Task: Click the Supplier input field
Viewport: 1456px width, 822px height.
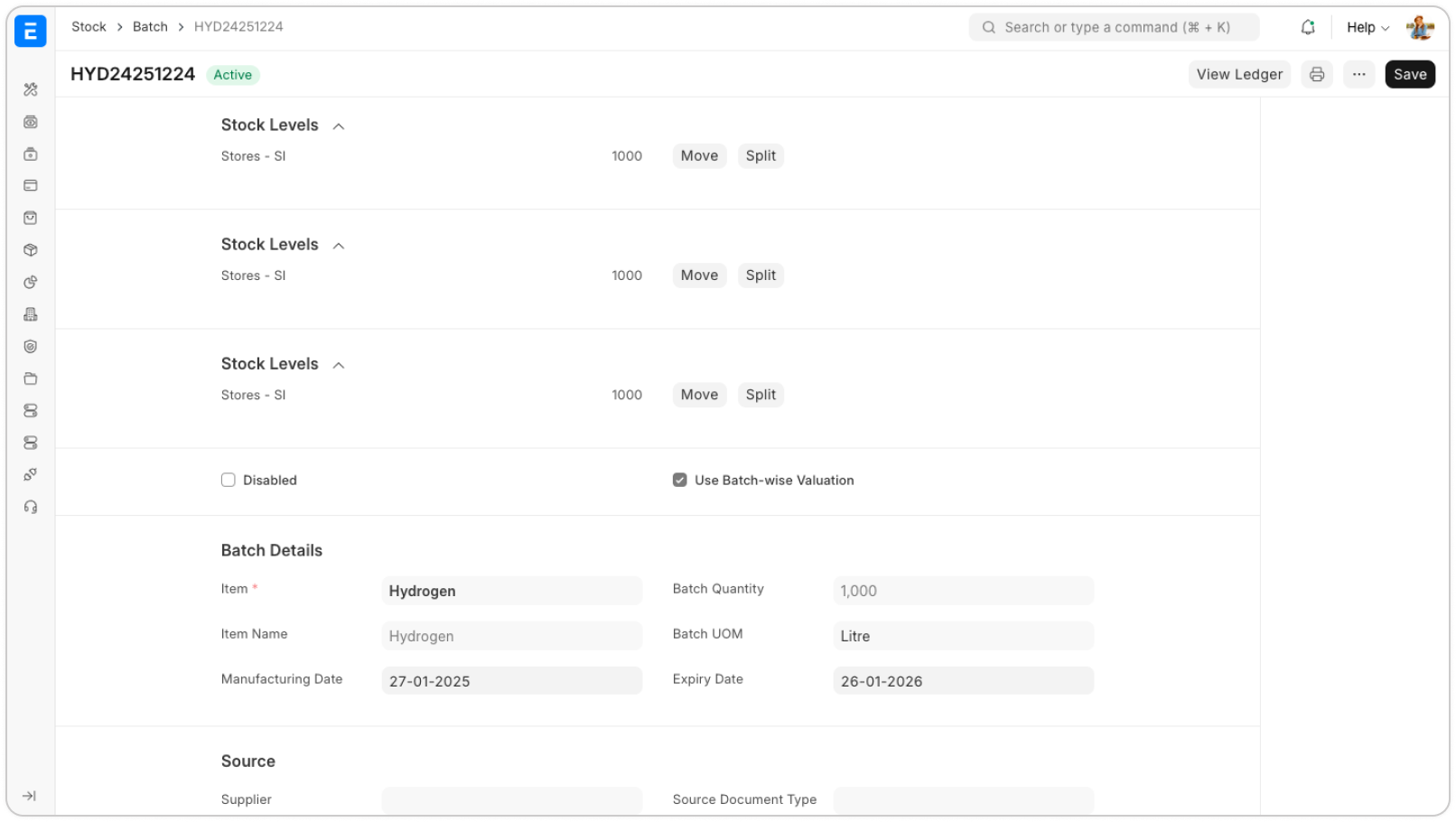Action: pos(512,800)
